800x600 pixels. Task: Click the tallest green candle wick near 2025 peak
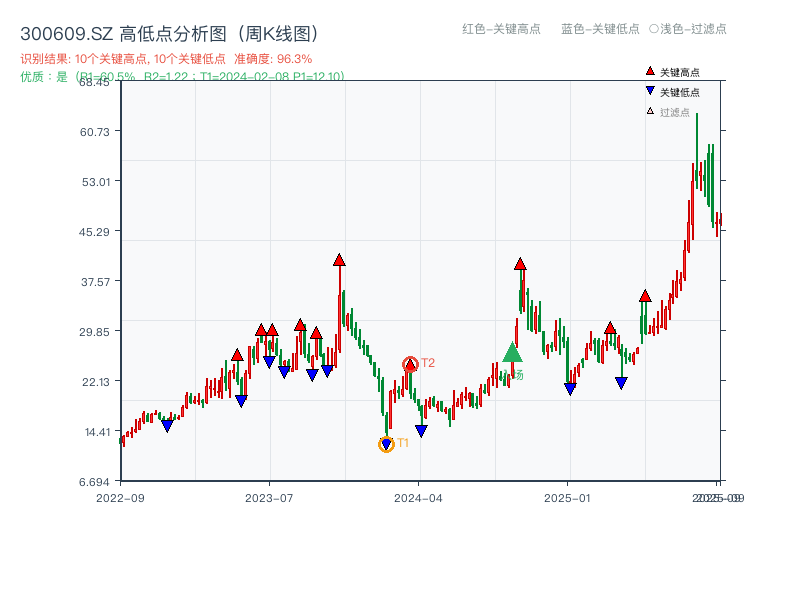point(697,151)
